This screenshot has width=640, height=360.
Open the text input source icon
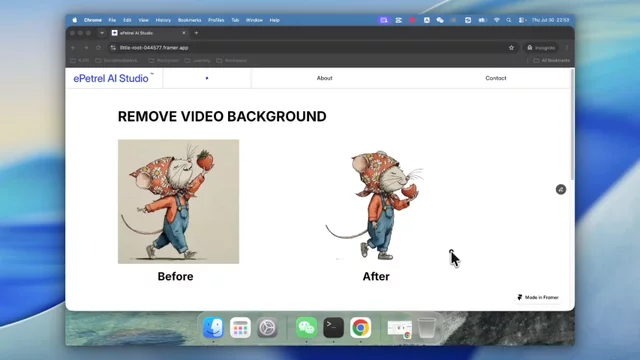pos(427,20)
